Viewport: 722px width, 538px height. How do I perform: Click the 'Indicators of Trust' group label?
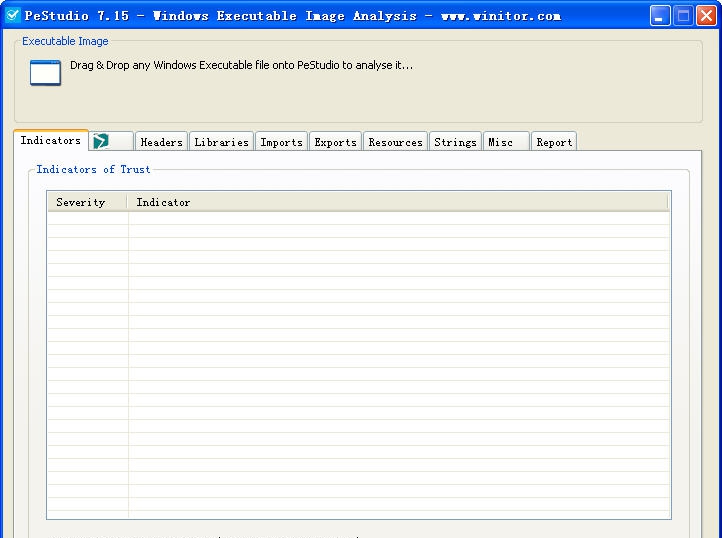(x=93, y=169)
